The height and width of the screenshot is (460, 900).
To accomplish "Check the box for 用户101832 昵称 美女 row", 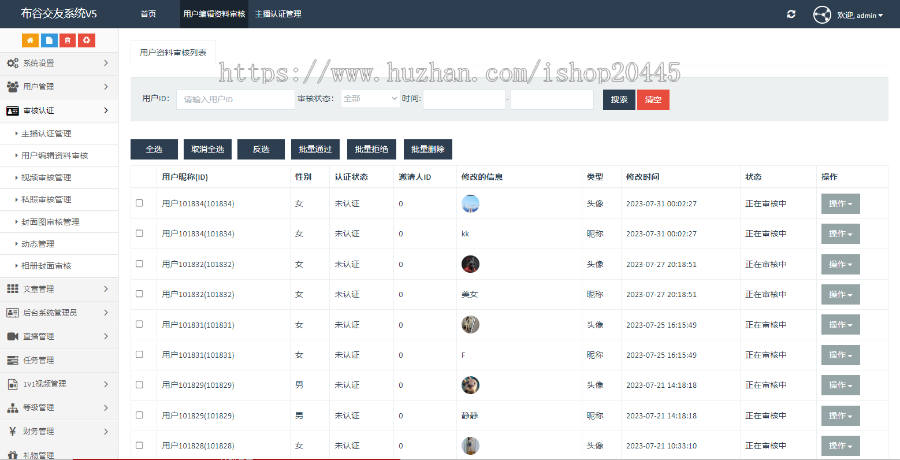I will (139, 294).
